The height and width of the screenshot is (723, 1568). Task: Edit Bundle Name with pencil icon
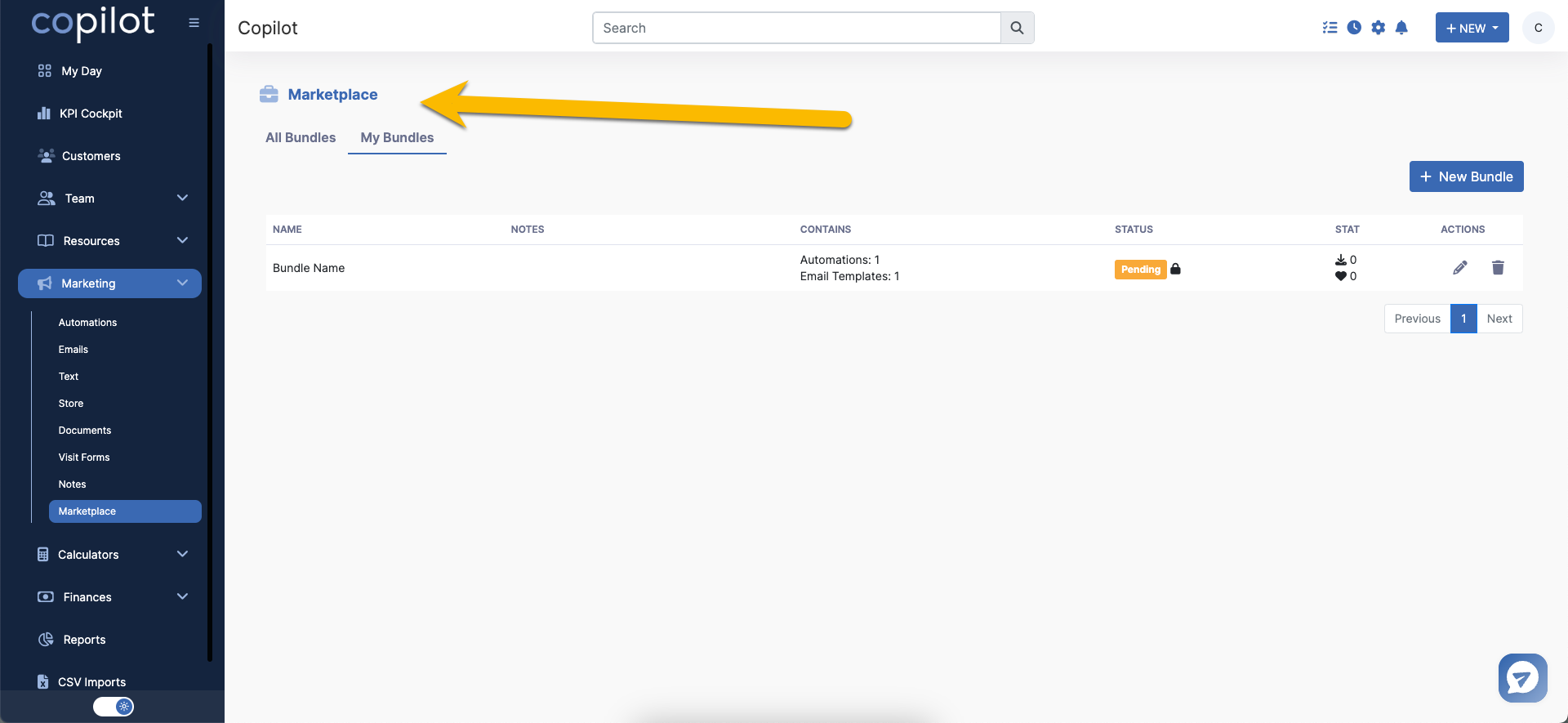pos(1460,268)
